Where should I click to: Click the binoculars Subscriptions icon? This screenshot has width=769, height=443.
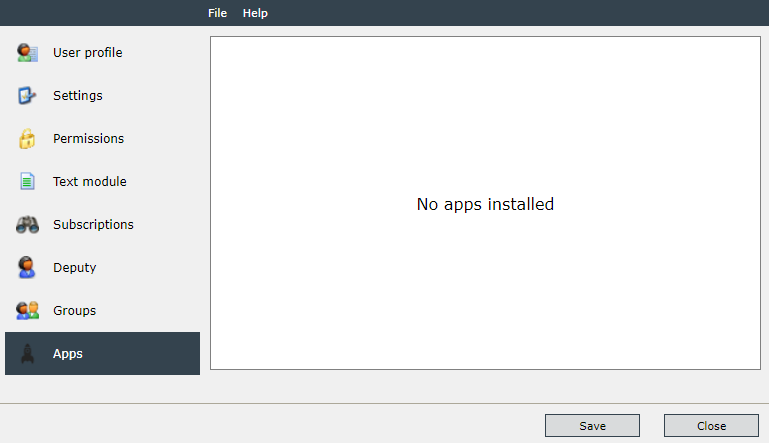(27, 224)
